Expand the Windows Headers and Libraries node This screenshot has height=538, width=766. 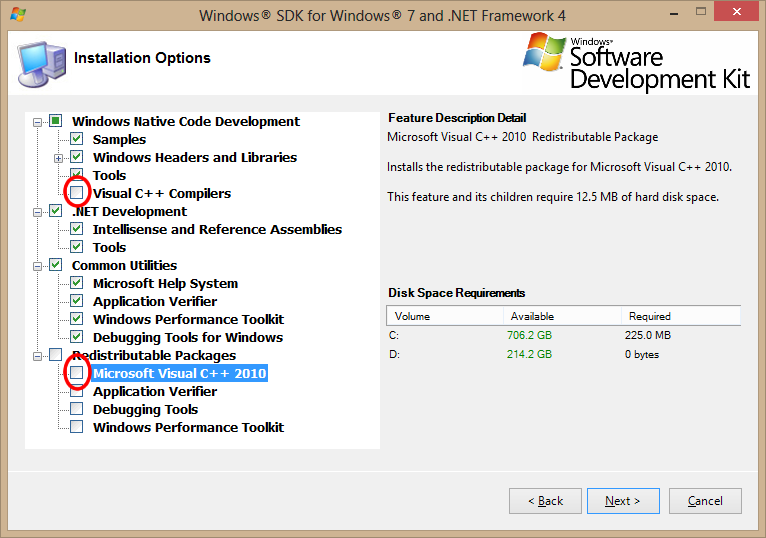coord(58,157)
